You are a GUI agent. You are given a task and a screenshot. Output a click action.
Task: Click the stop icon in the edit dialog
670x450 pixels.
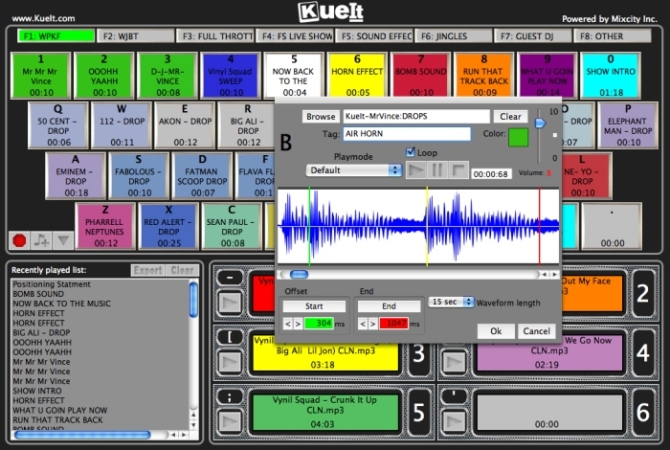458,170
